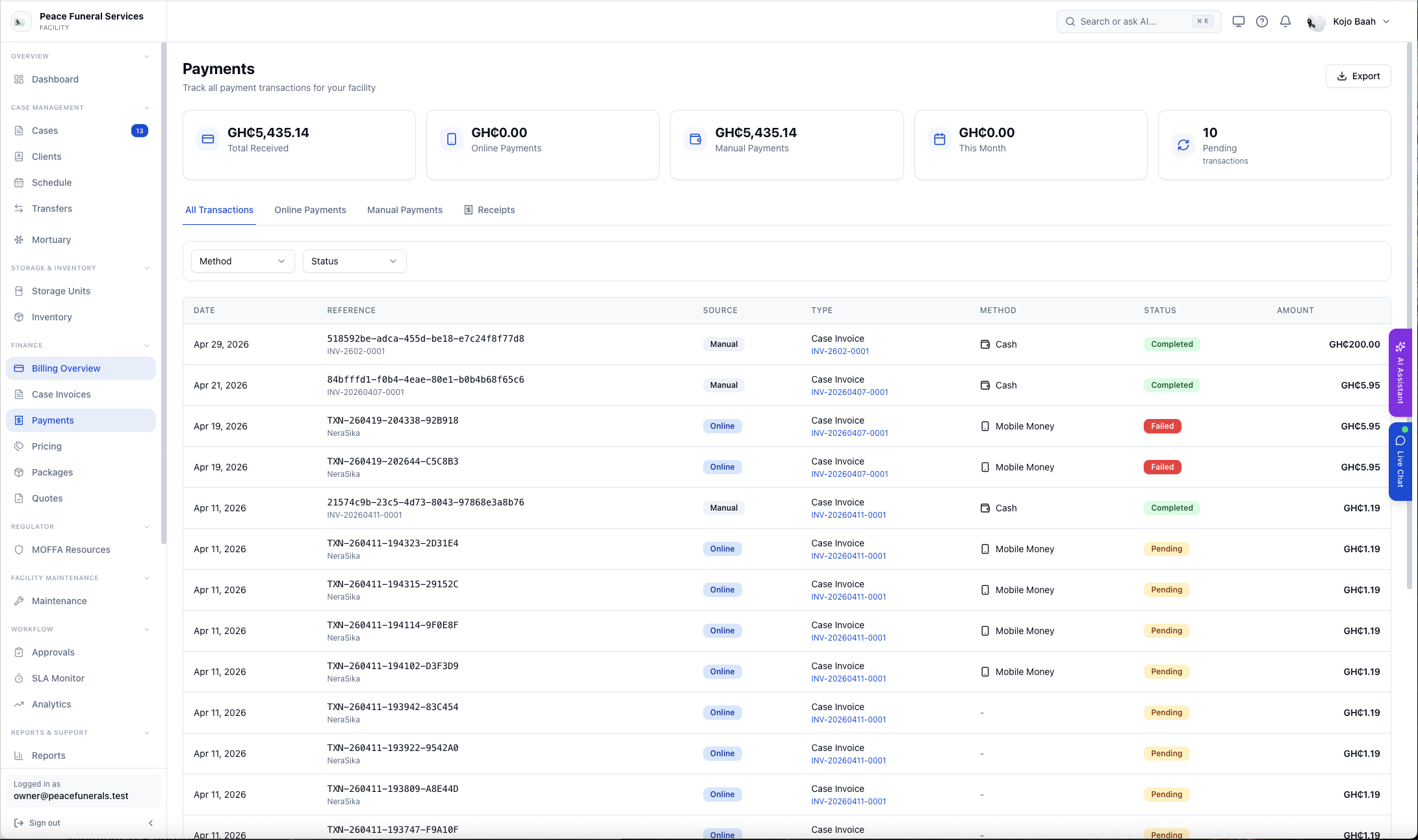The width and height of the screenshot is (1418, 840).
Task: Select the Reports chart icon
Action: coord(19,756)
